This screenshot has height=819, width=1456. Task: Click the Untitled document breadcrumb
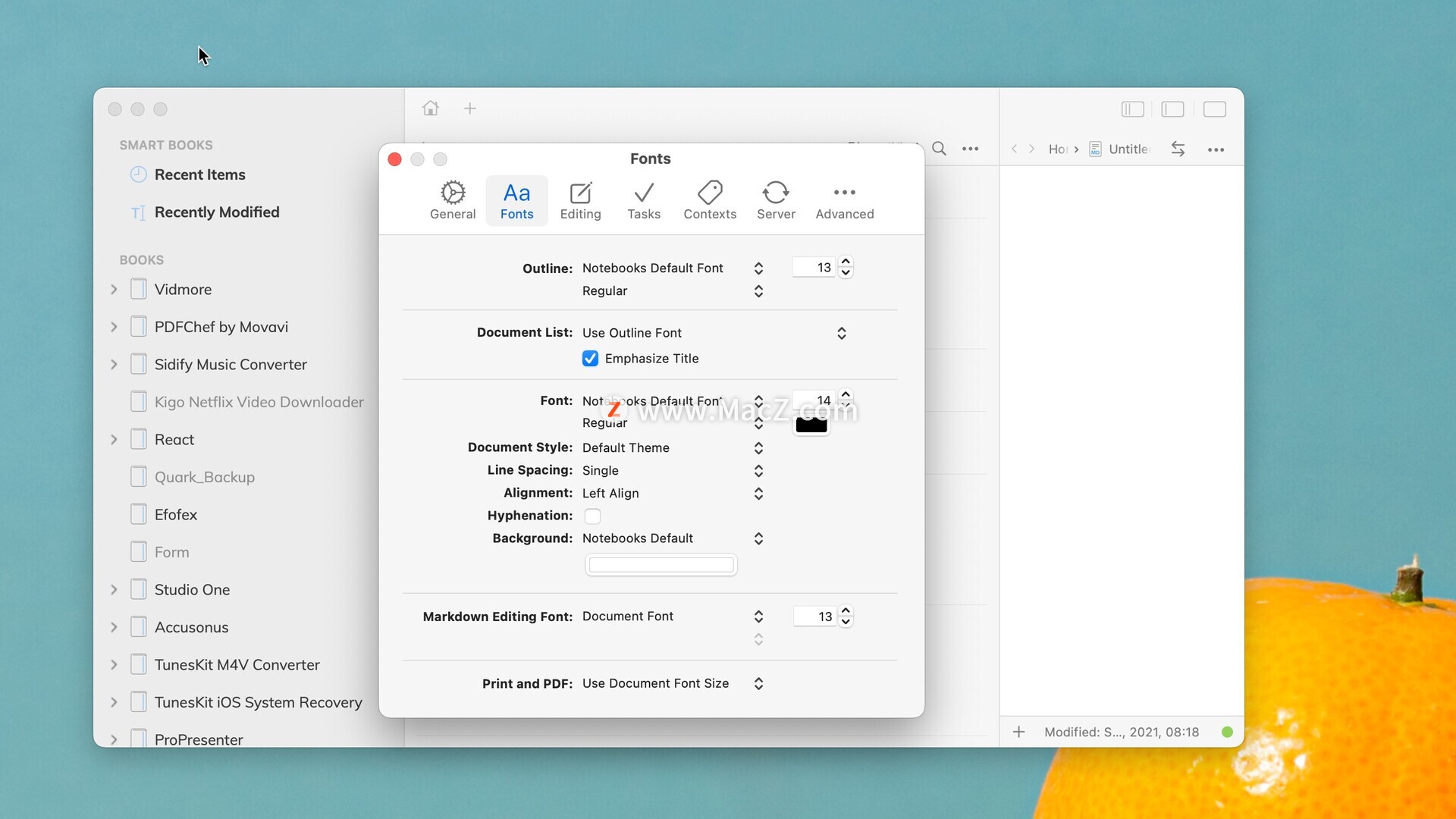click(x=1121, y=149)
